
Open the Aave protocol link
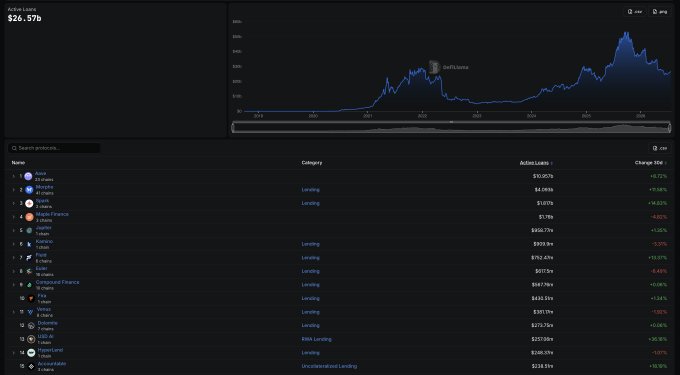[40, 173]
